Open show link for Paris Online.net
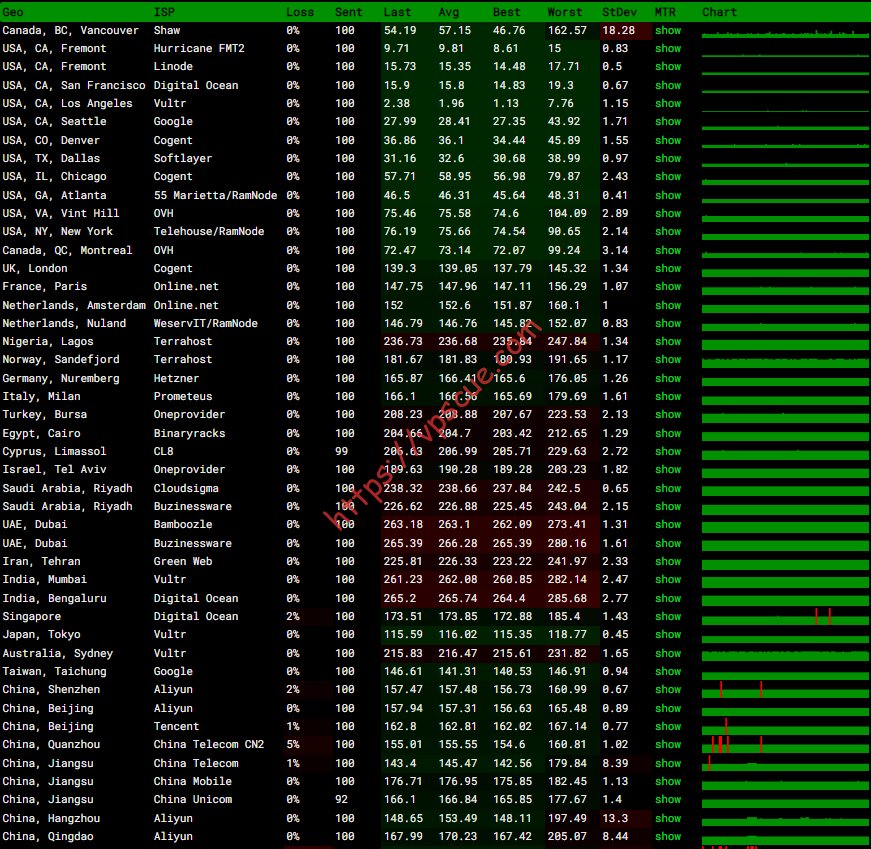 pos(668,287)
